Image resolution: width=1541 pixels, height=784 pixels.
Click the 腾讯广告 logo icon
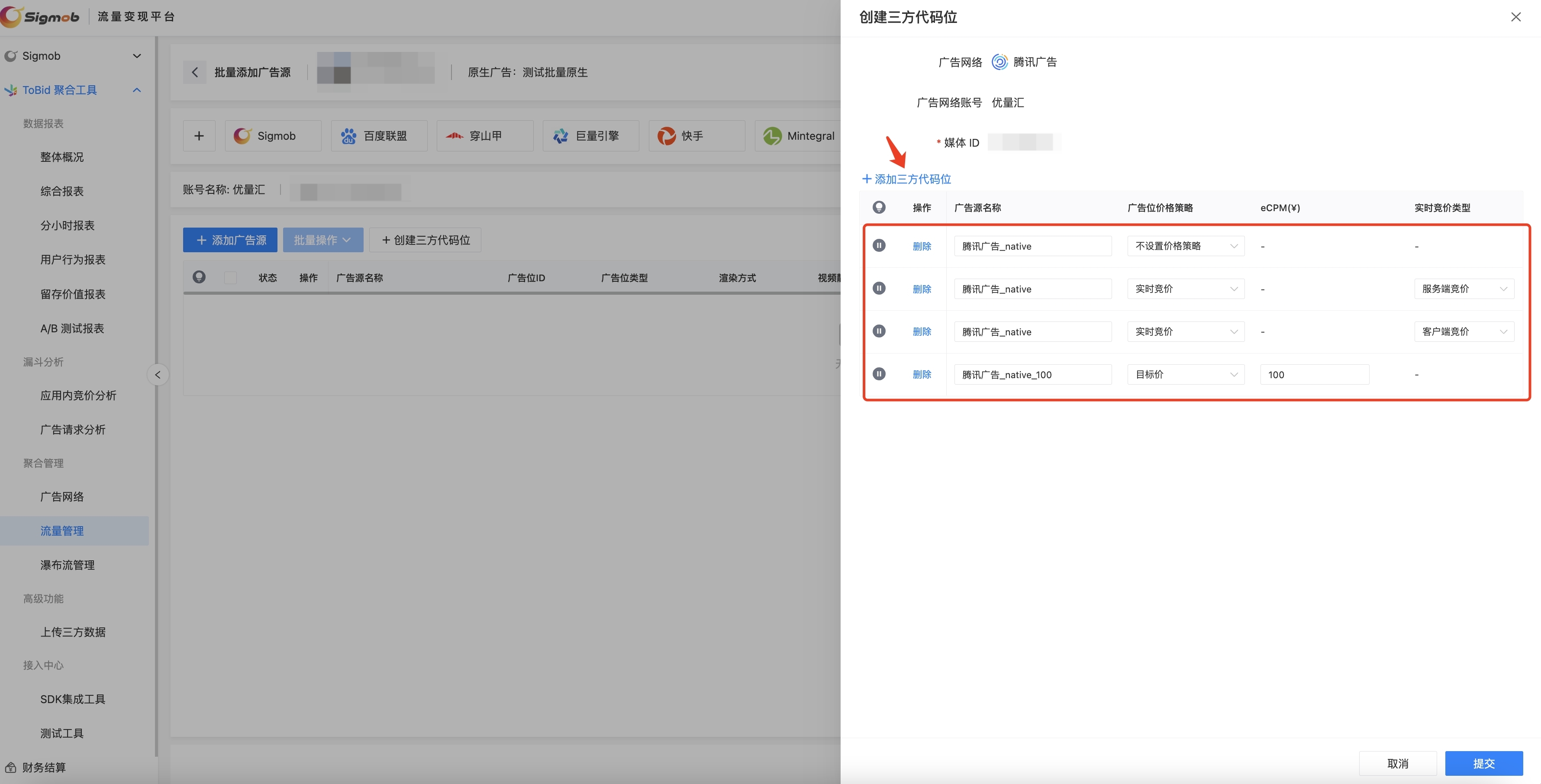(x=999, y=62)
